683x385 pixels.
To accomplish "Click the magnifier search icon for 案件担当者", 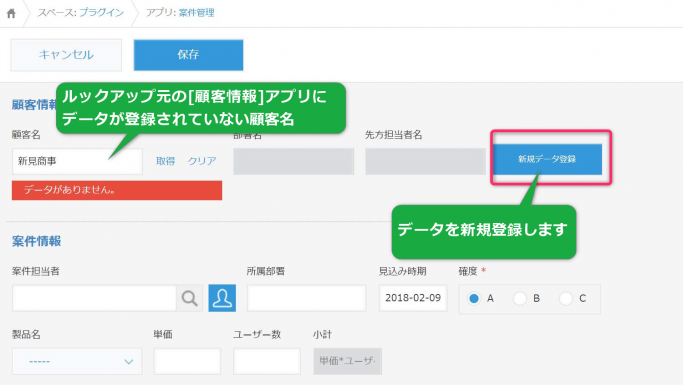I will click(x=189, y=298).
